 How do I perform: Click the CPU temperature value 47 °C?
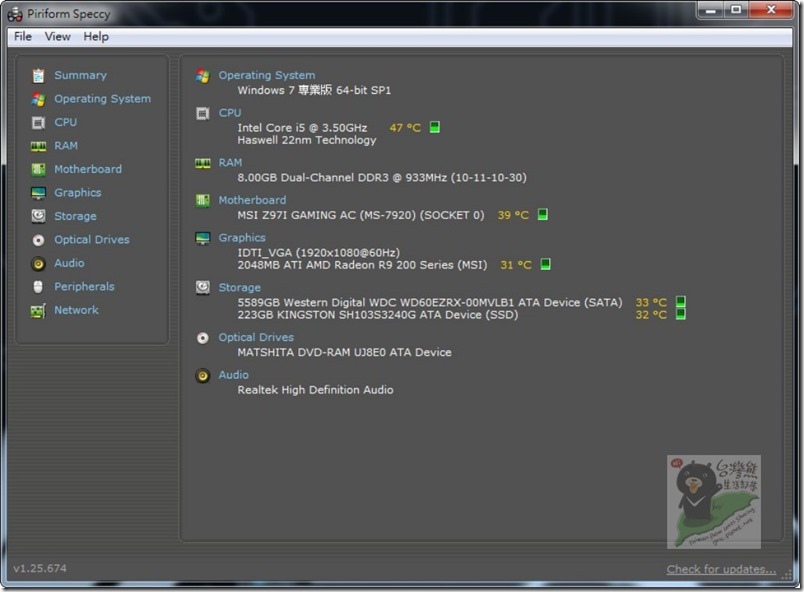405,128
